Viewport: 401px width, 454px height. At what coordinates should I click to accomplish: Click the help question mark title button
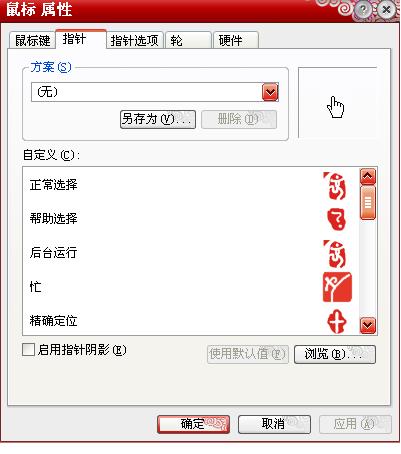point(363,9)
